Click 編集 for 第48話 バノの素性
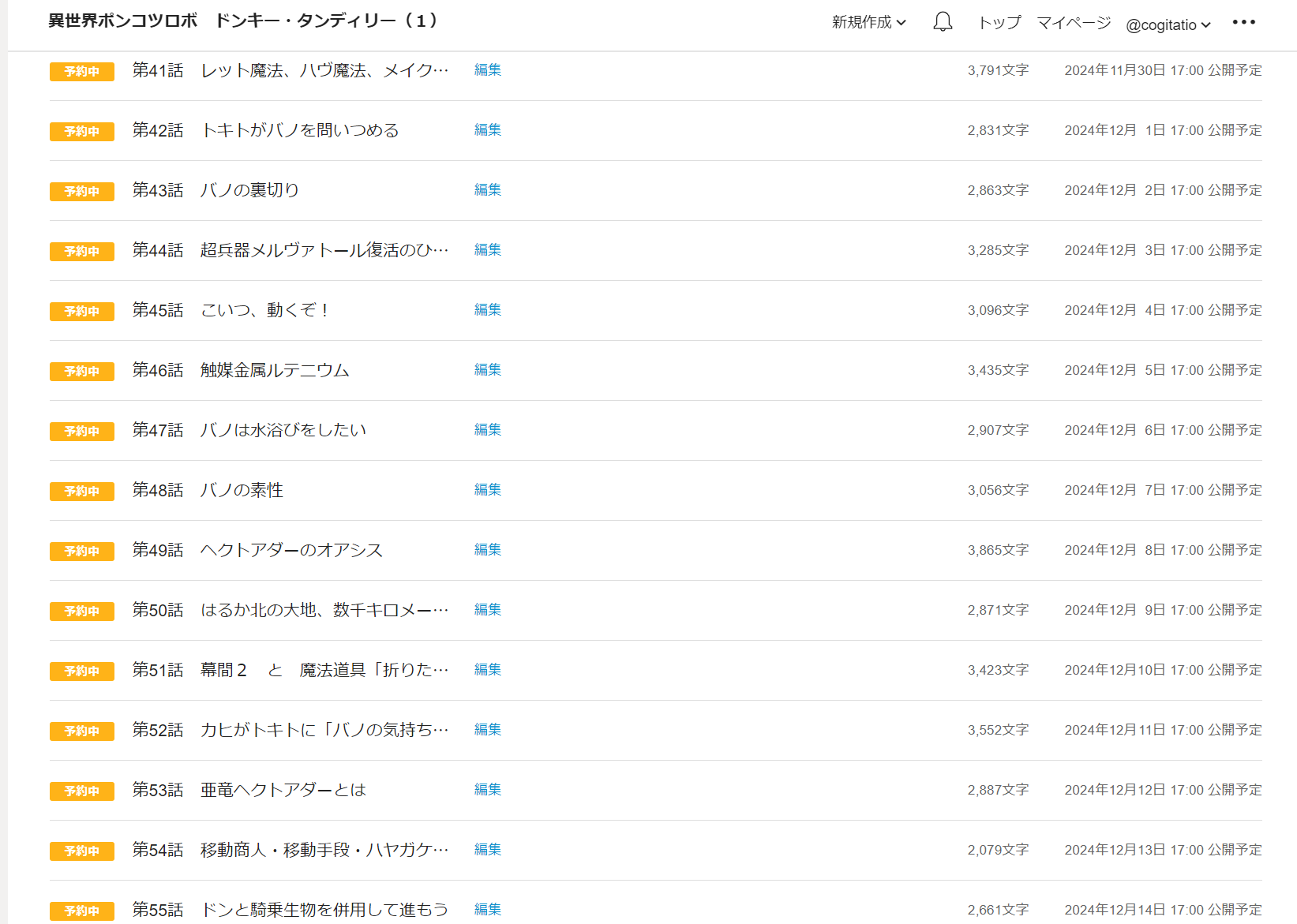Viewport: 1297px width, 924px height. point(487,489)
